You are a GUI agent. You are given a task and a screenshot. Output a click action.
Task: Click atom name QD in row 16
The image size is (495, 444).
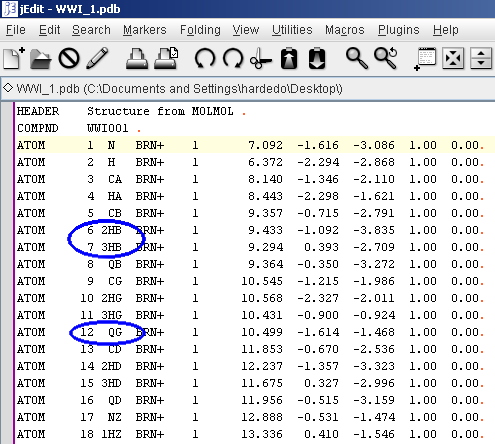[115, 400]
